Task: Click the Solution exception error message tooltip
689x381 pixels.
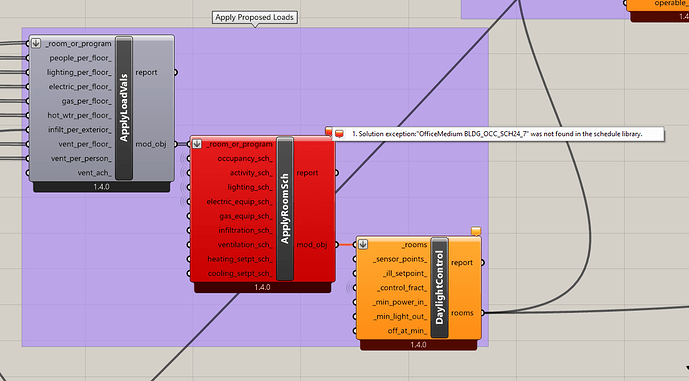Action: (498, 134)
